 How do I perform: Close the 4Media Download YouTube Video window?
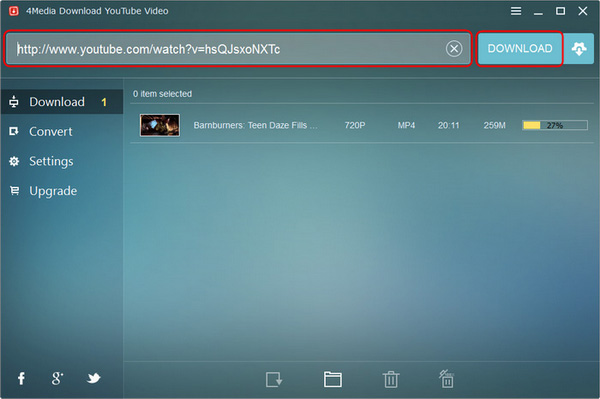coord(583,11)
